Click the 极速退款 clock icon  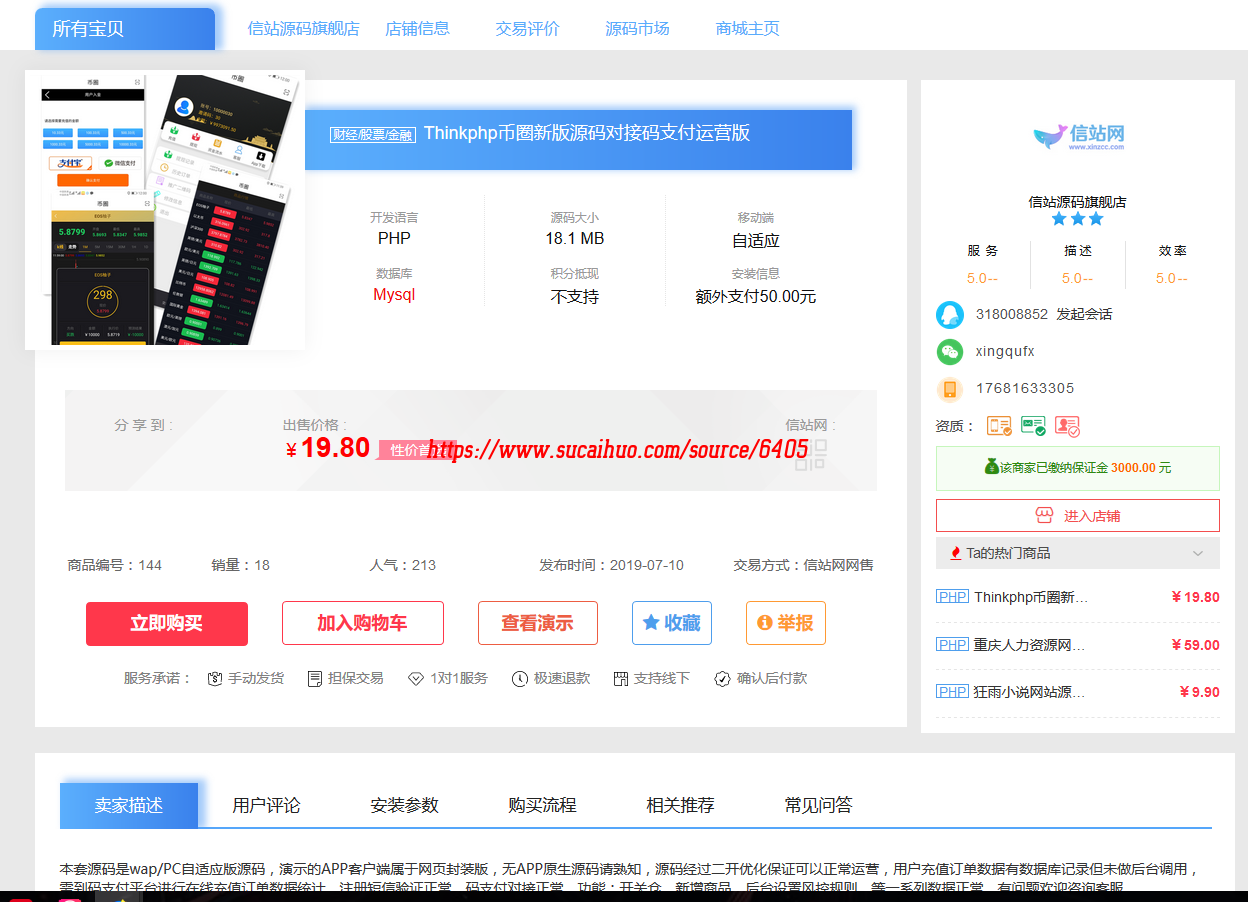(519, 679)
